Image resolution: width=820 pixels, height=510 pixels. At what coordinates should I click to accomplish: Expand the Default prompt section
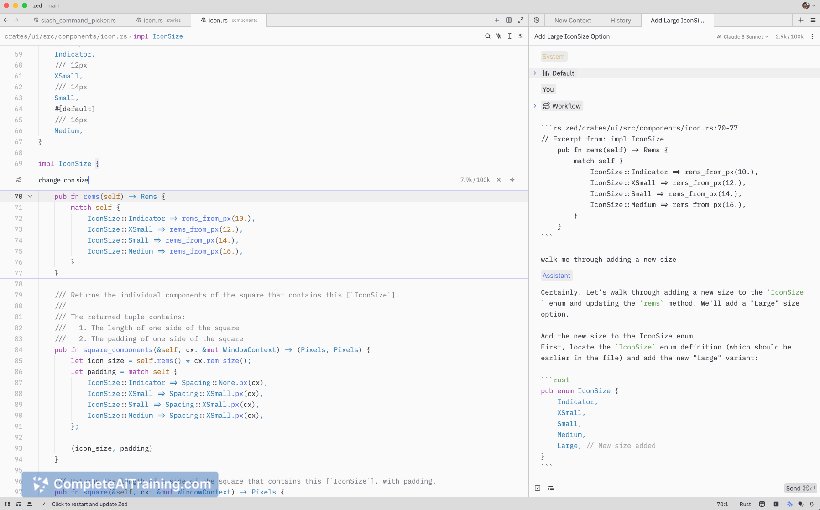[x=535, y=73]
